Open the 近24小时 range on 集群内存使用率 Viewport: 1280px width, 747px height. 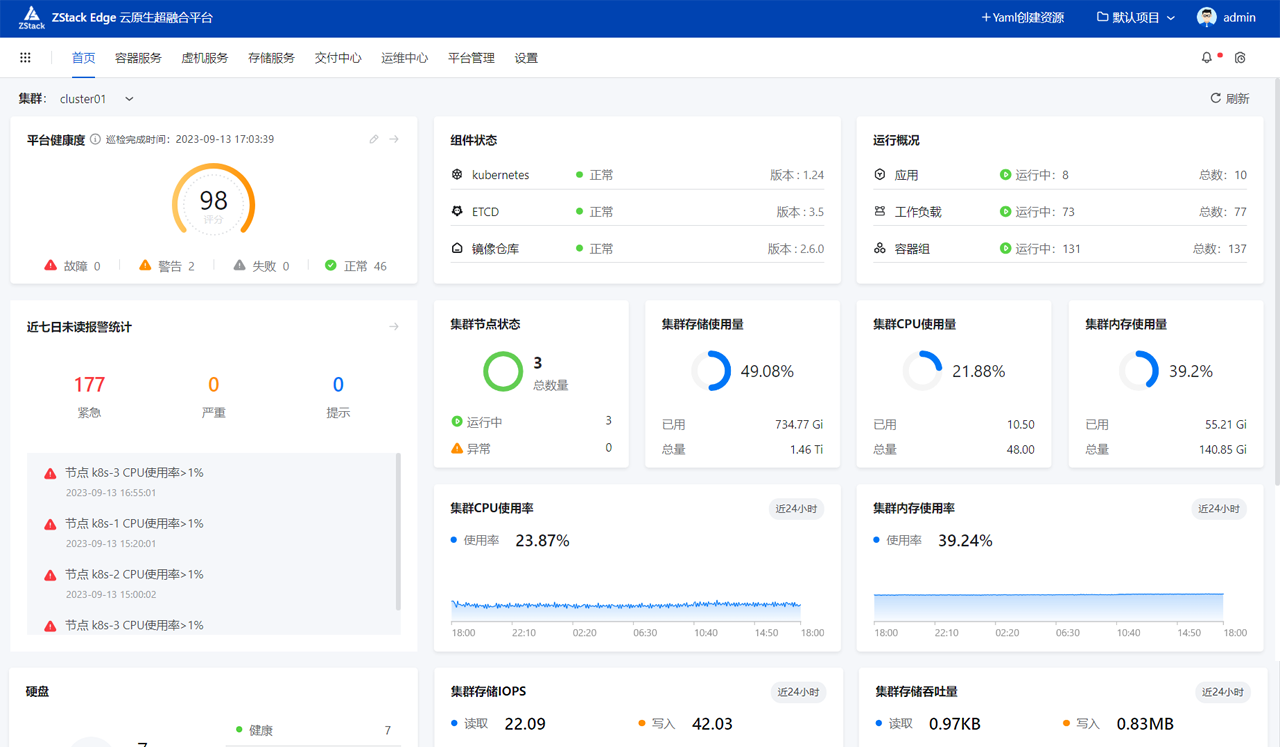click(1219, 508)
